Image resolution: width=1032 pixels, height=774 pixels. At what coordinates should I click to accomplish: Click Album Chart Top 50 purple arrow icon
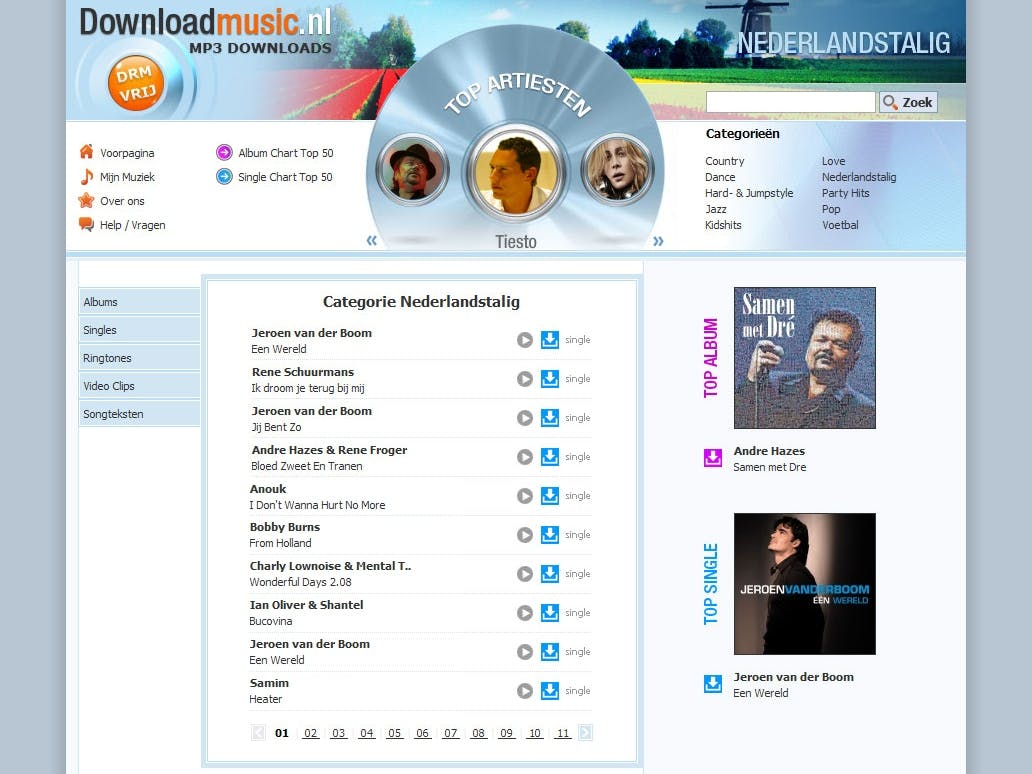tap(224, 153)
